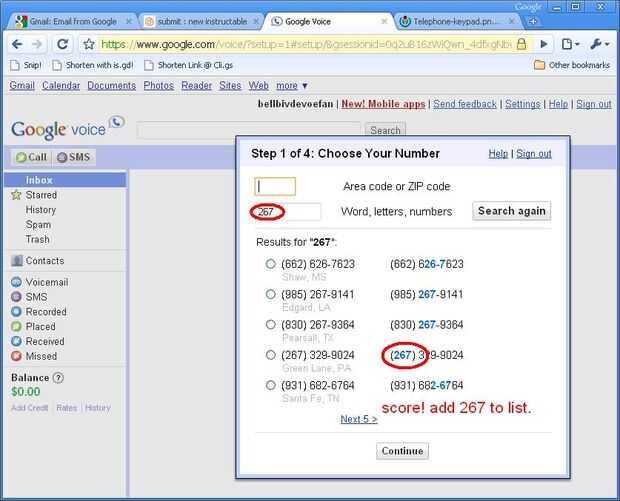The width and height of the screenshot is (620, 501).
Task: Select Inbox in sidebar
Action: click(x=65, y=180)
